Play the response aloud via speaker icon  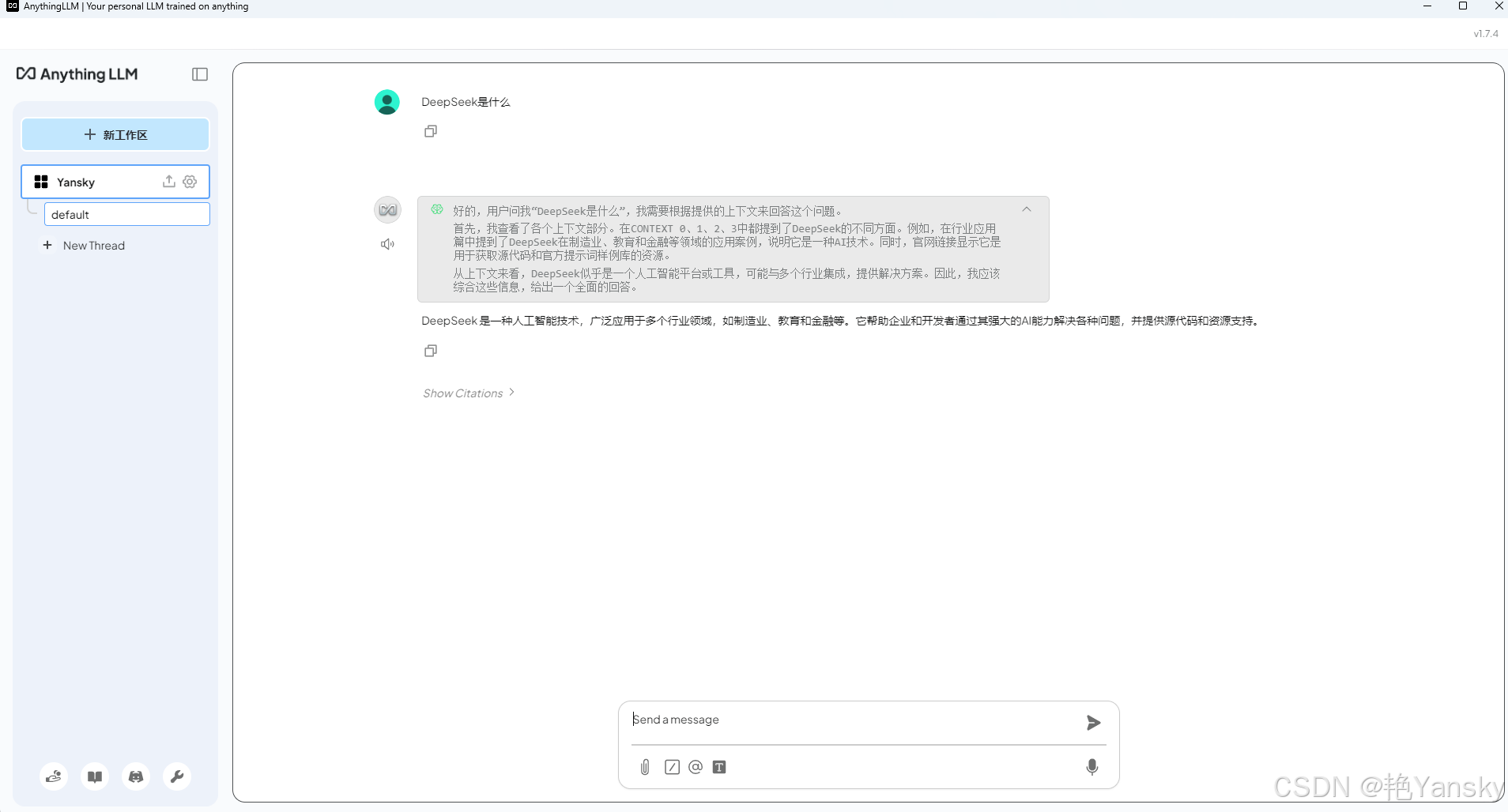point(387,244)
